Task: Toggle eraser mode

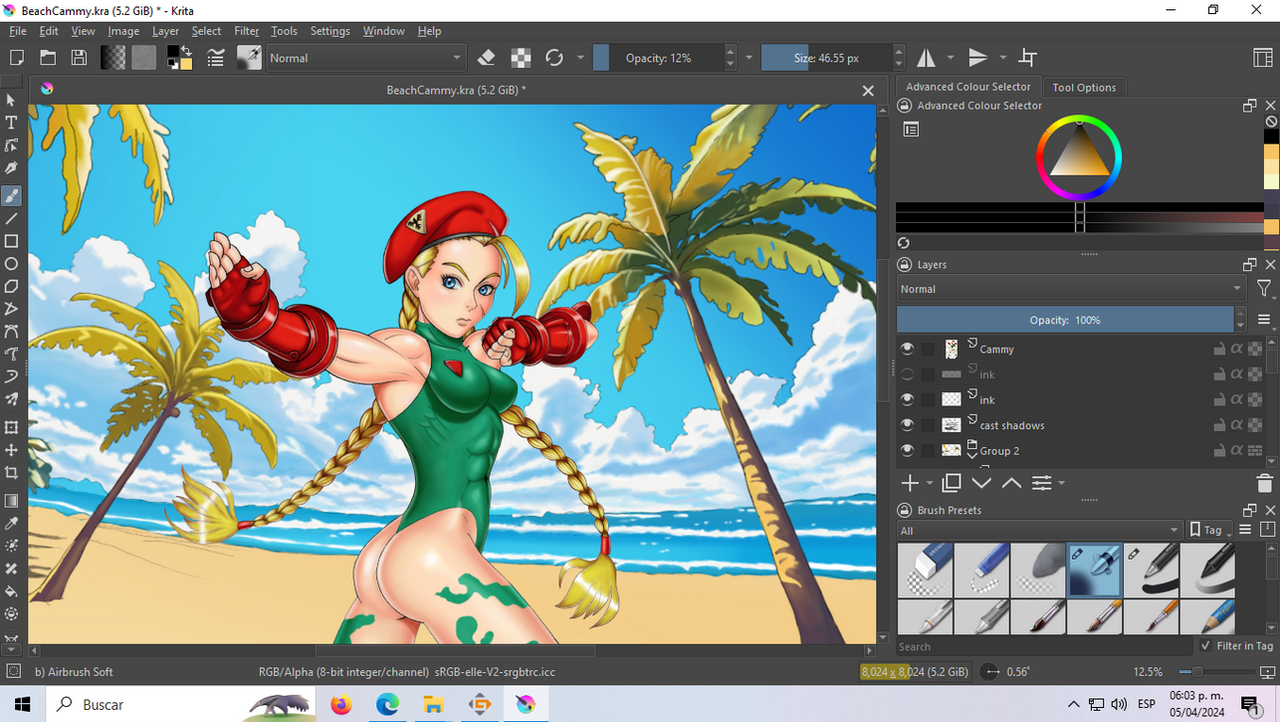Action: tap(486, 58)
